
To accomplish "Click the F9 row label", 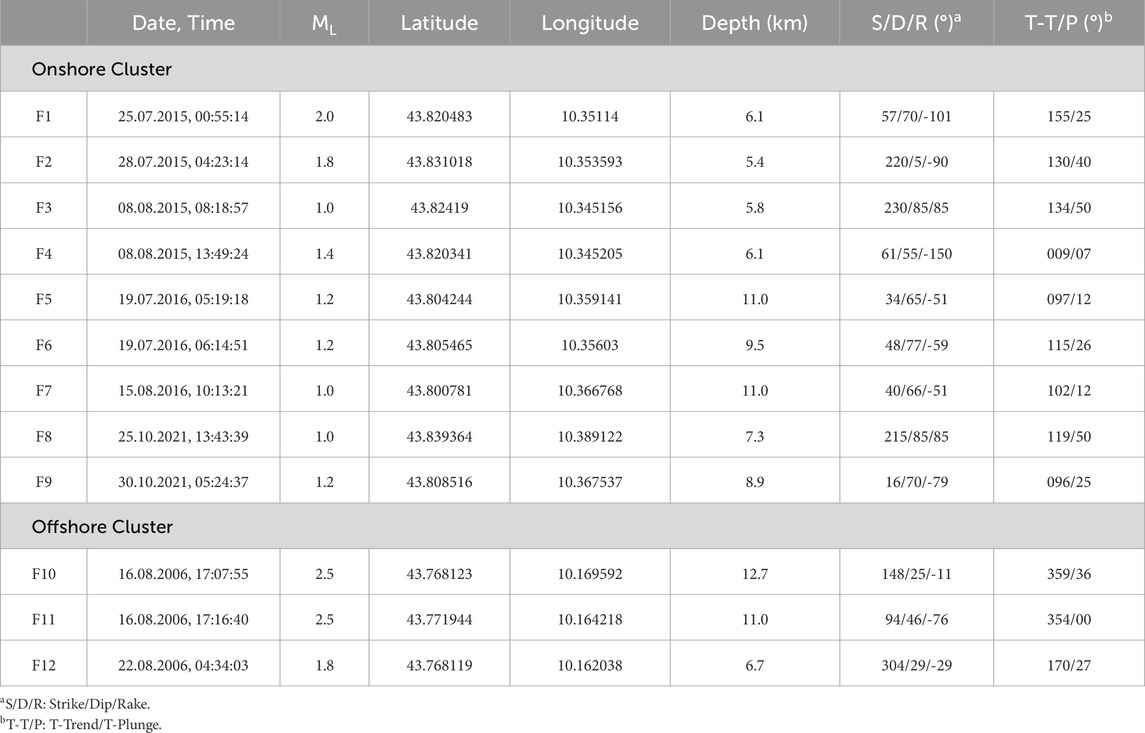I will [44, 483].
